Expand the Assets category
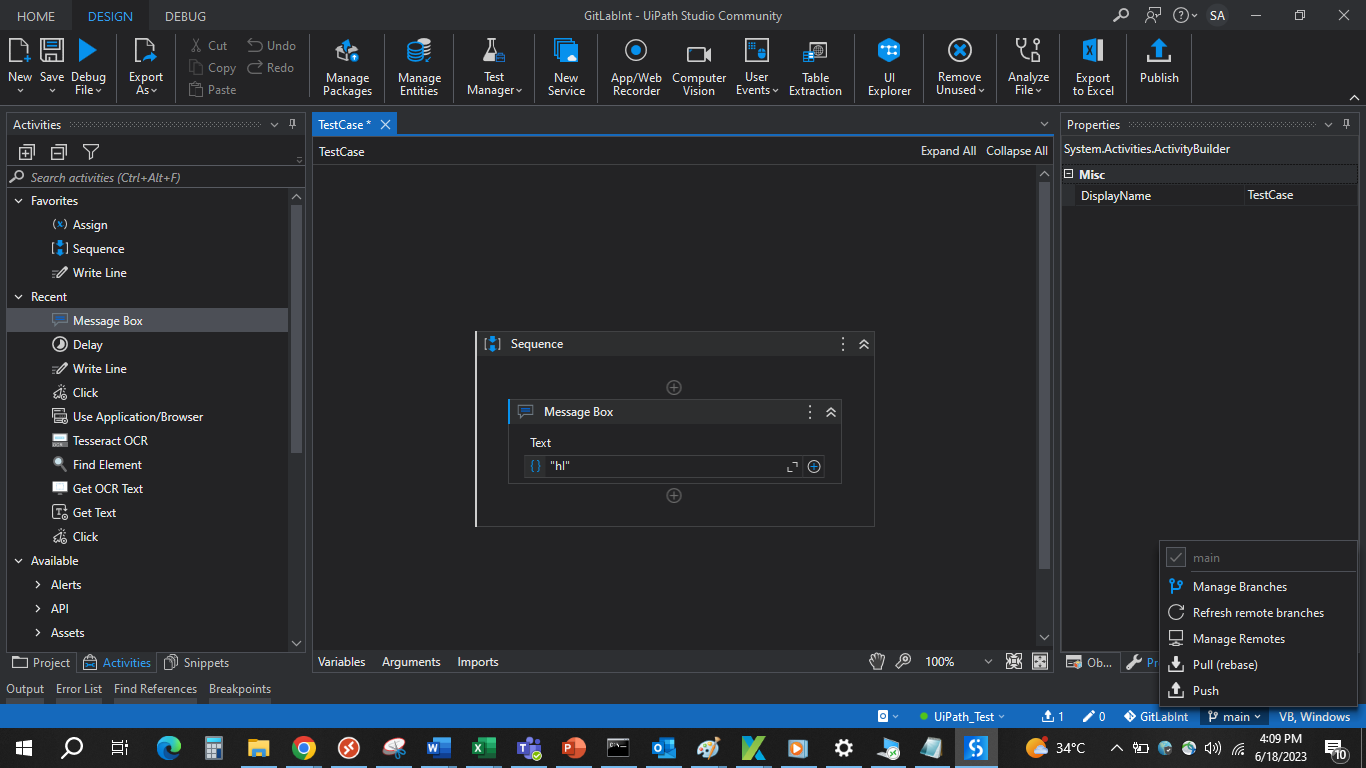This screenshot has height=768, width=1366. (38, 633)
